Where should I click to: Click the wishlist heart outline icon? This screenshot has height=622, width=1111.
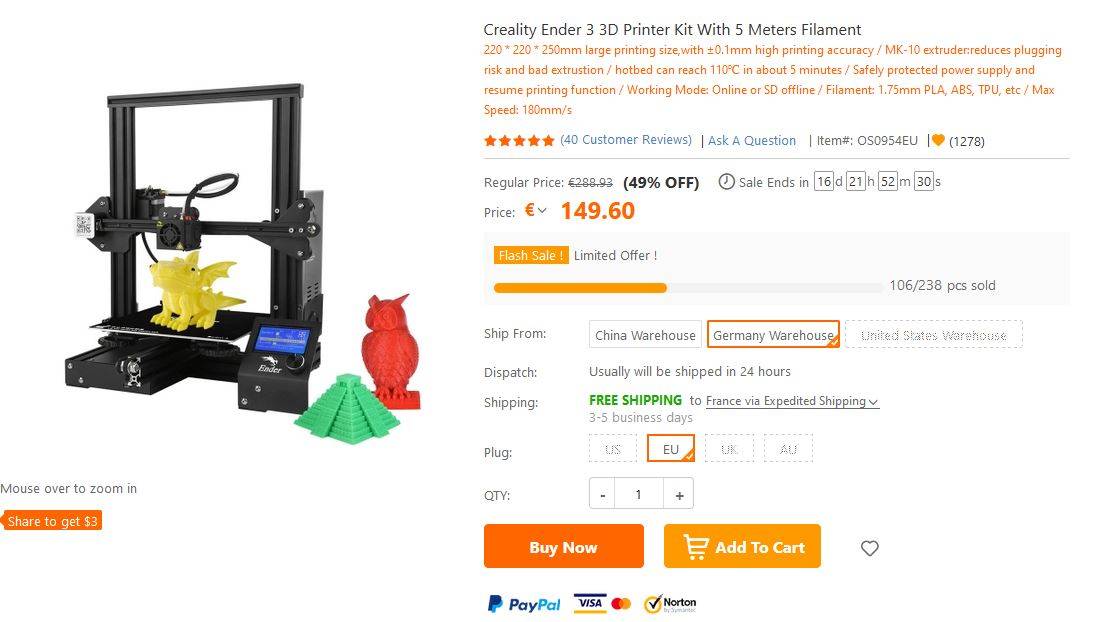[x=869, y=548]
